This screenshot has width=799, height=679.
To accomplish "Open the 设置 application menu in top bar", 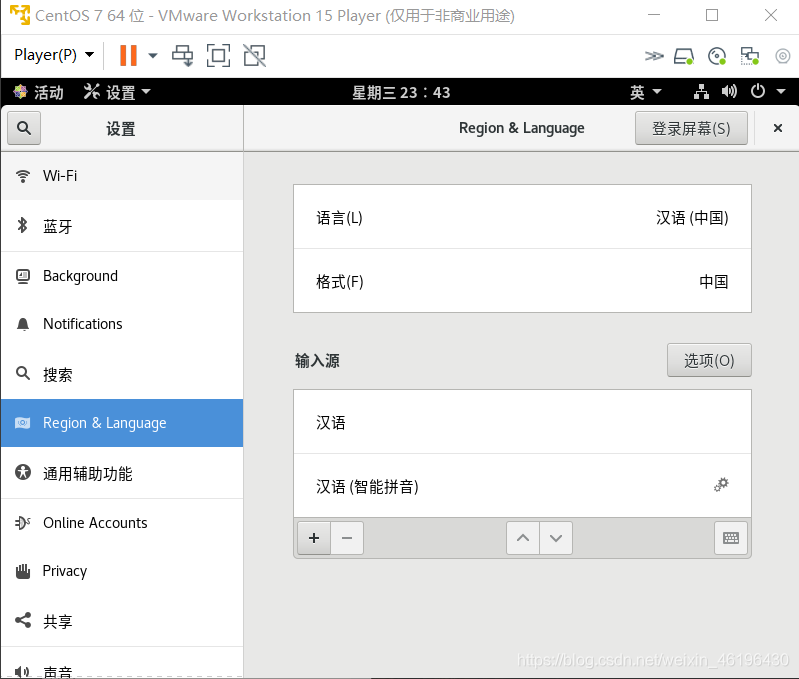I will (117, 92).
